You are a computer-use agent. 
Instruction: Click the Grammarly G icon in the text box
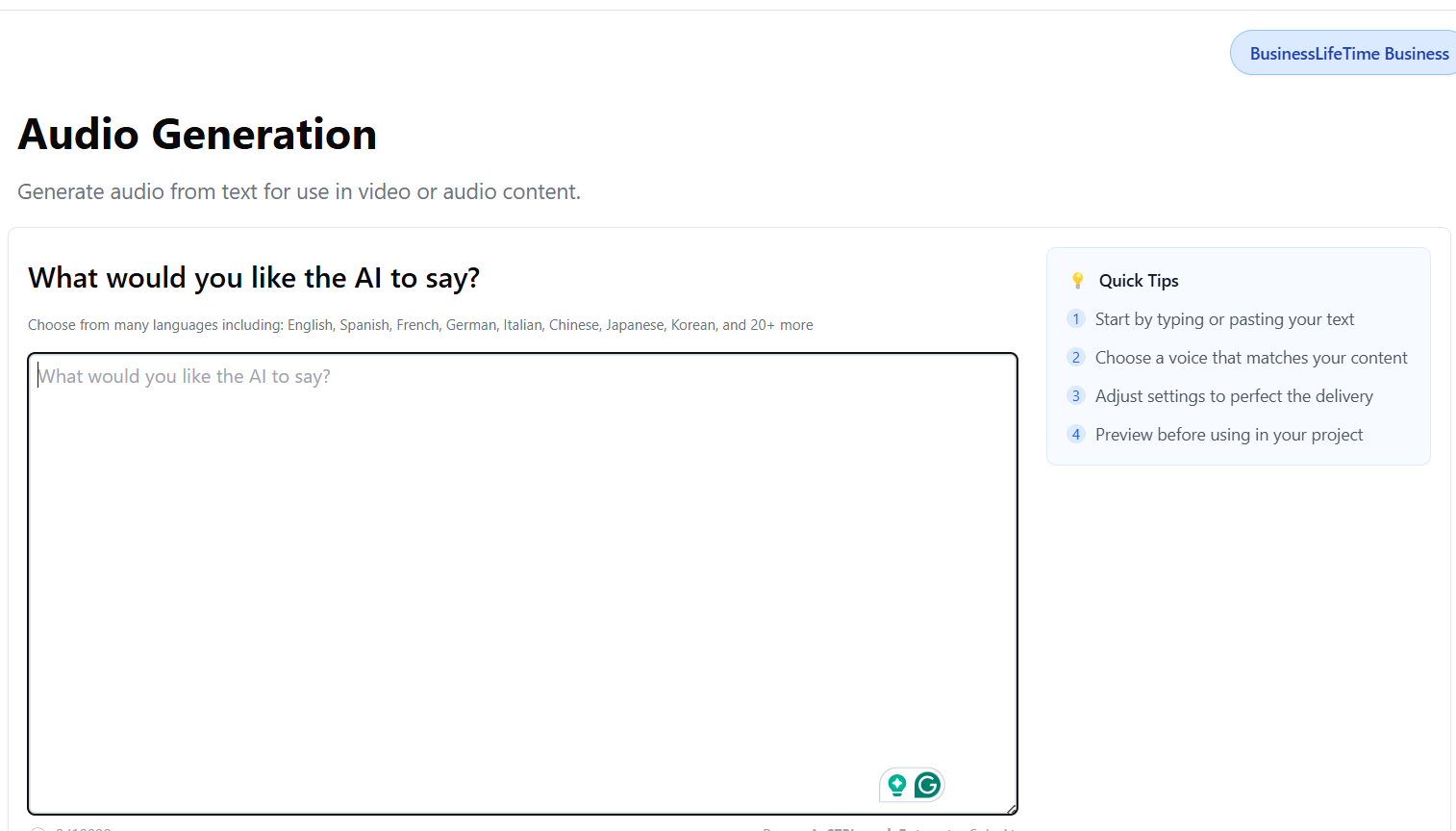[x=927, y=785]
